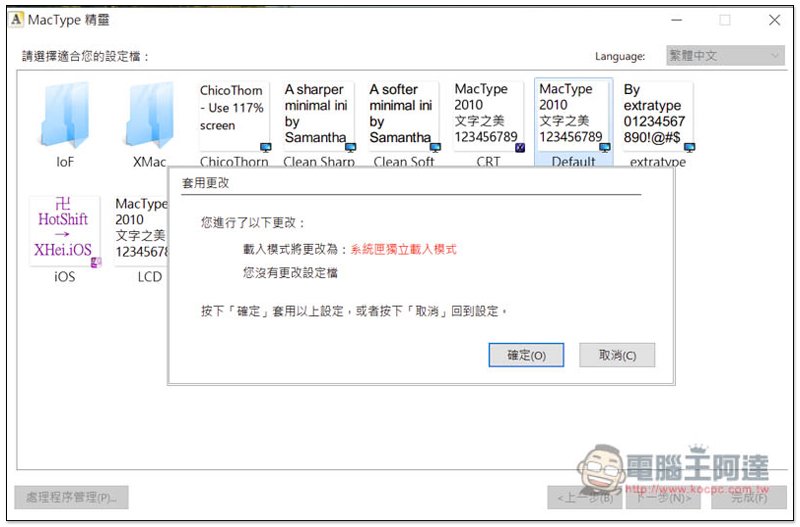Click the 請選擇適合您的設定檔 prompt text
800x527 pixels.
(86, 56)
